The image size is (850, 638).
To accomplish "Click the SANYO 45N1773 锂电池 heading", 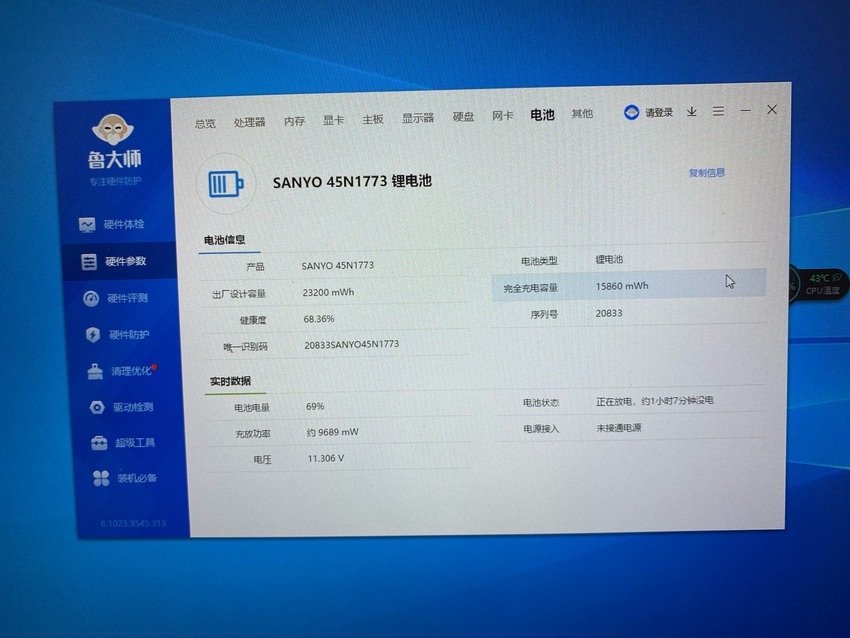I will [x=352, y=181].
